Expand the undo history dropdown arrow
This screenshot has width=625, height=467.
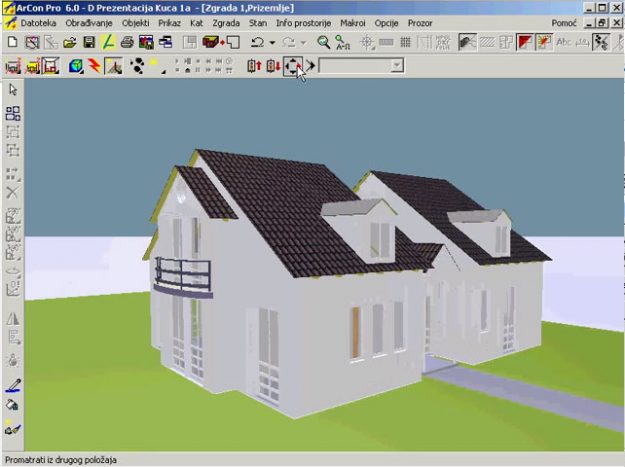(272, 42)
